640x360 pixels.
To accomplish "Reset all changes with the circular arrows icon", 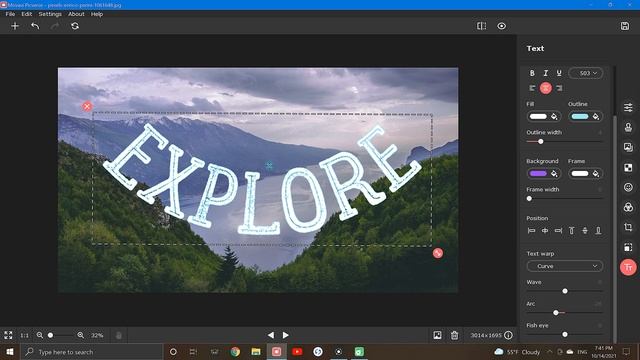I will click(x=75, y=26).
